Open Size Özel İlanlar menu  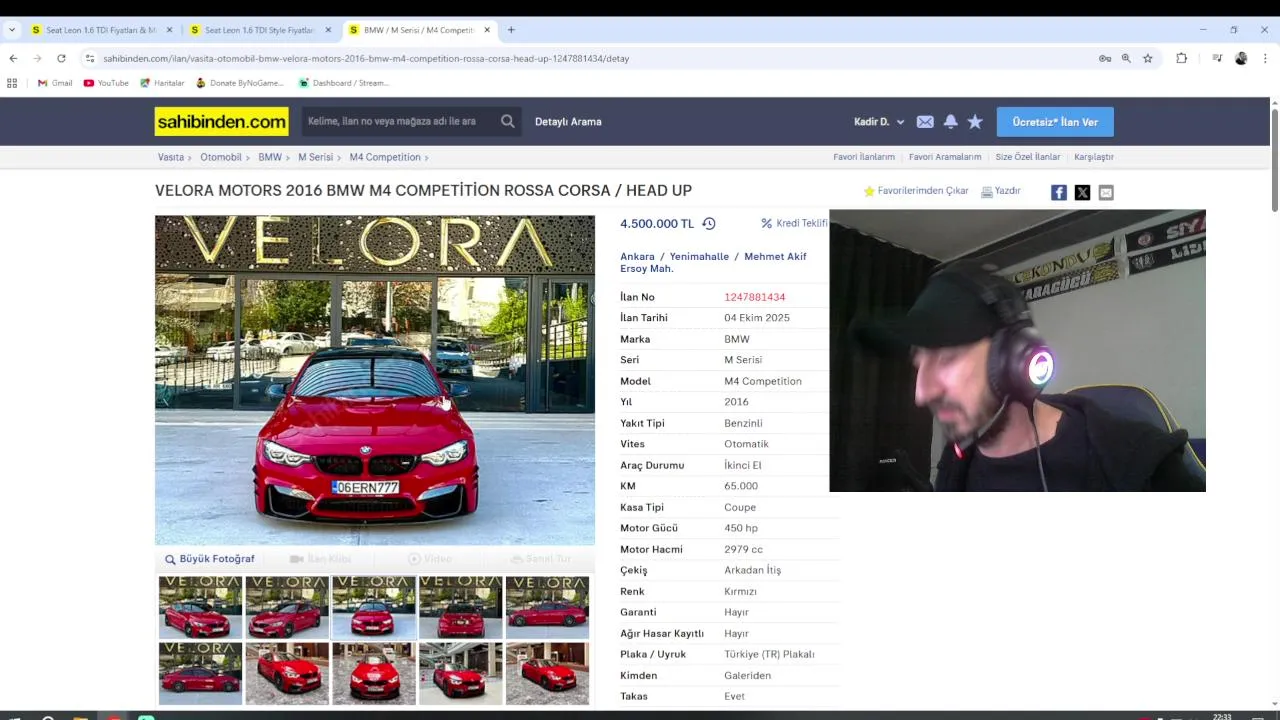coord(1028,157)
